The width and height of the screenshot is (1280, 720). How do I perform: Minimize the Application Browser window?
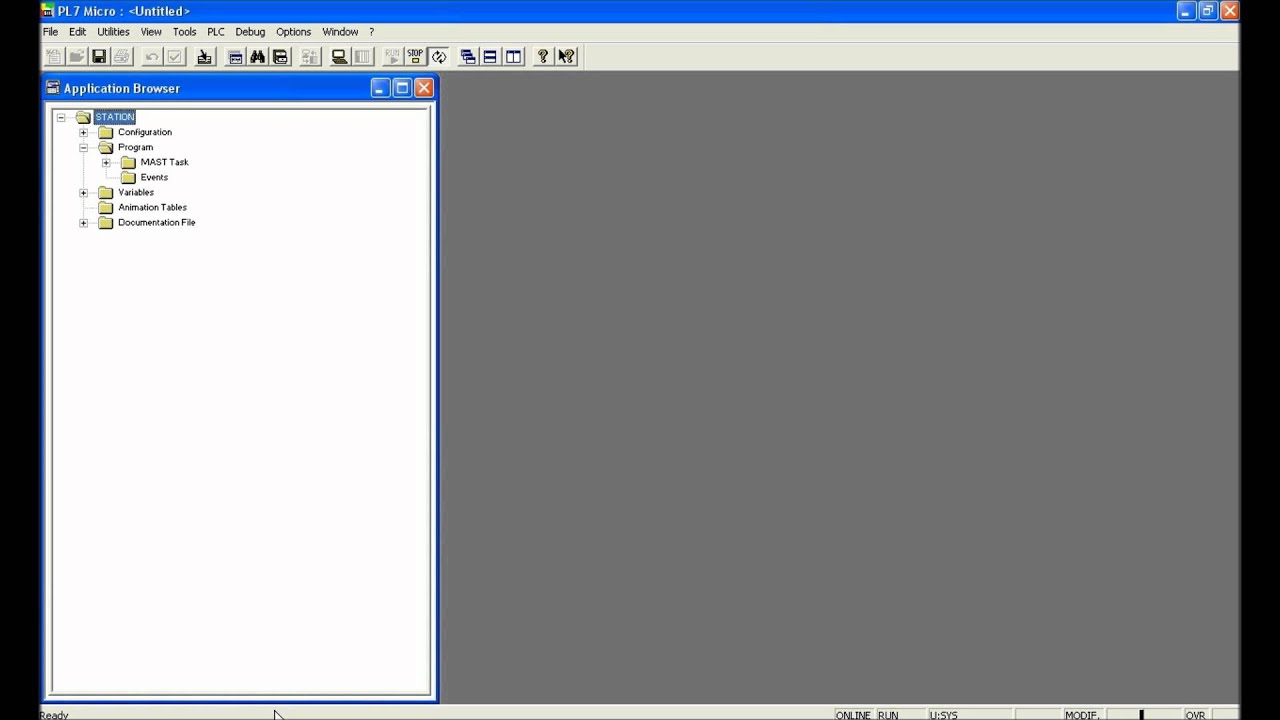380,88
